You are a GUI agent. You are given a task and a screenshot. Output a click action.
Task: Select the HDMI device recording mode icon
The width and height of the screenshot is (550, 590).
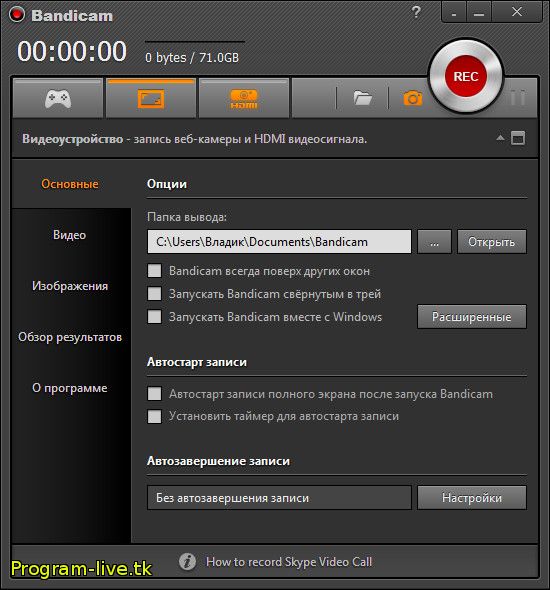(x=244, y=99)
